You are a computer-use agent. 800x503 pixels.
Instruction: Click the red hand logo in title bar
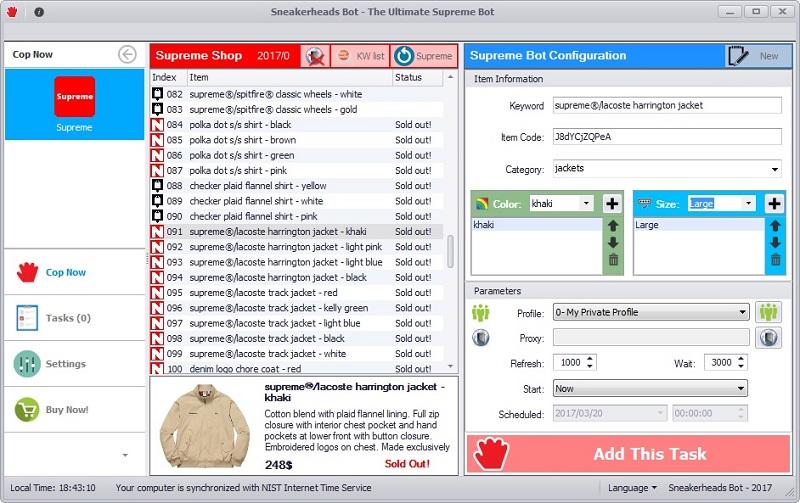tap(12, 12)
